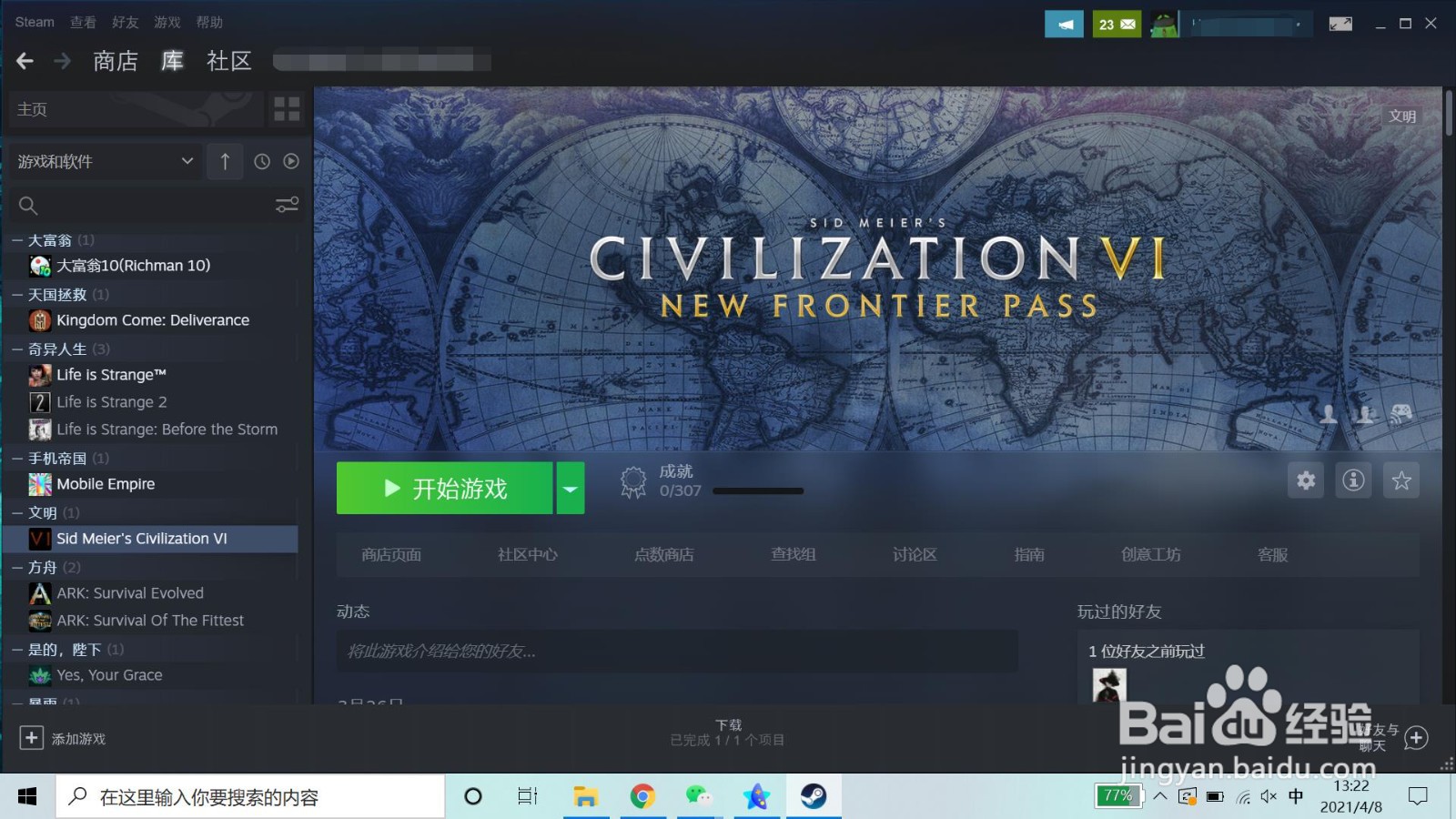Click the green user avatar
Viewport: 1456px width, 819px height.
[x=1164, y=25]
